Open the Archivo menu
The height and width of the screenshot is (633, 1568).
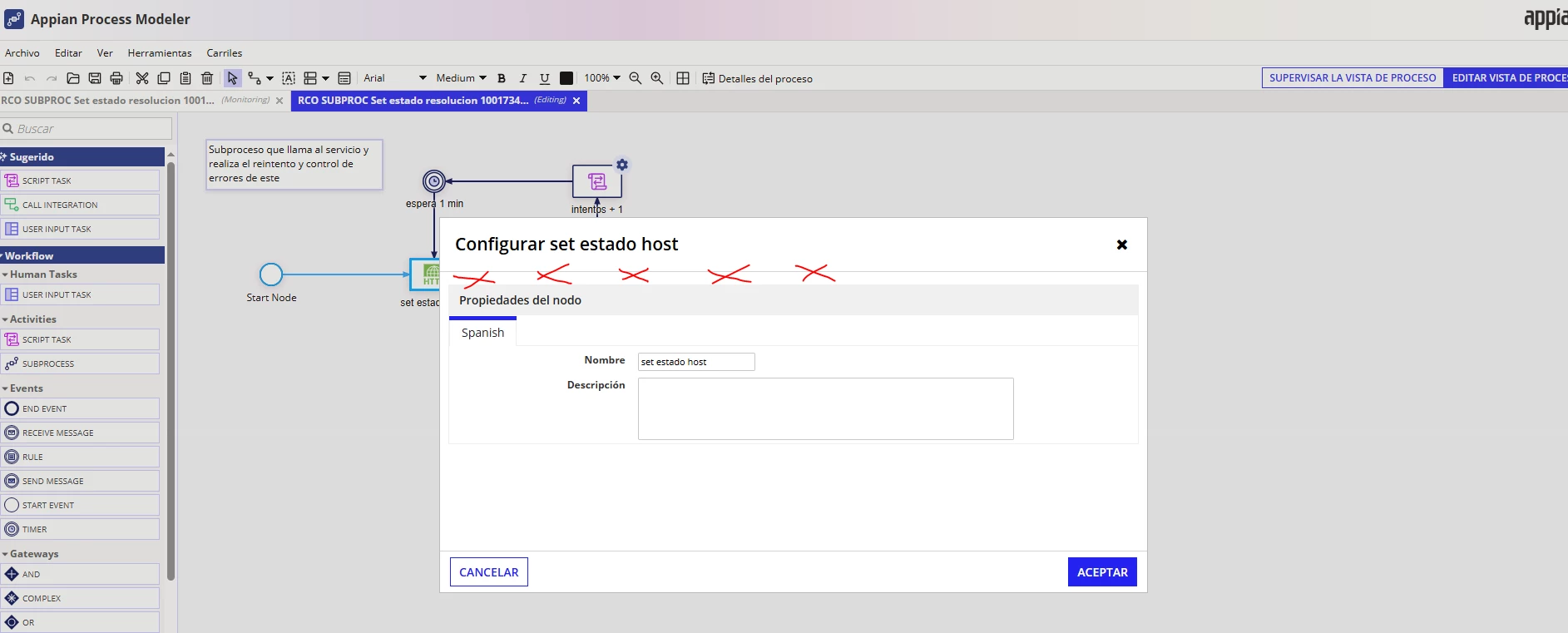pos(22,53)
